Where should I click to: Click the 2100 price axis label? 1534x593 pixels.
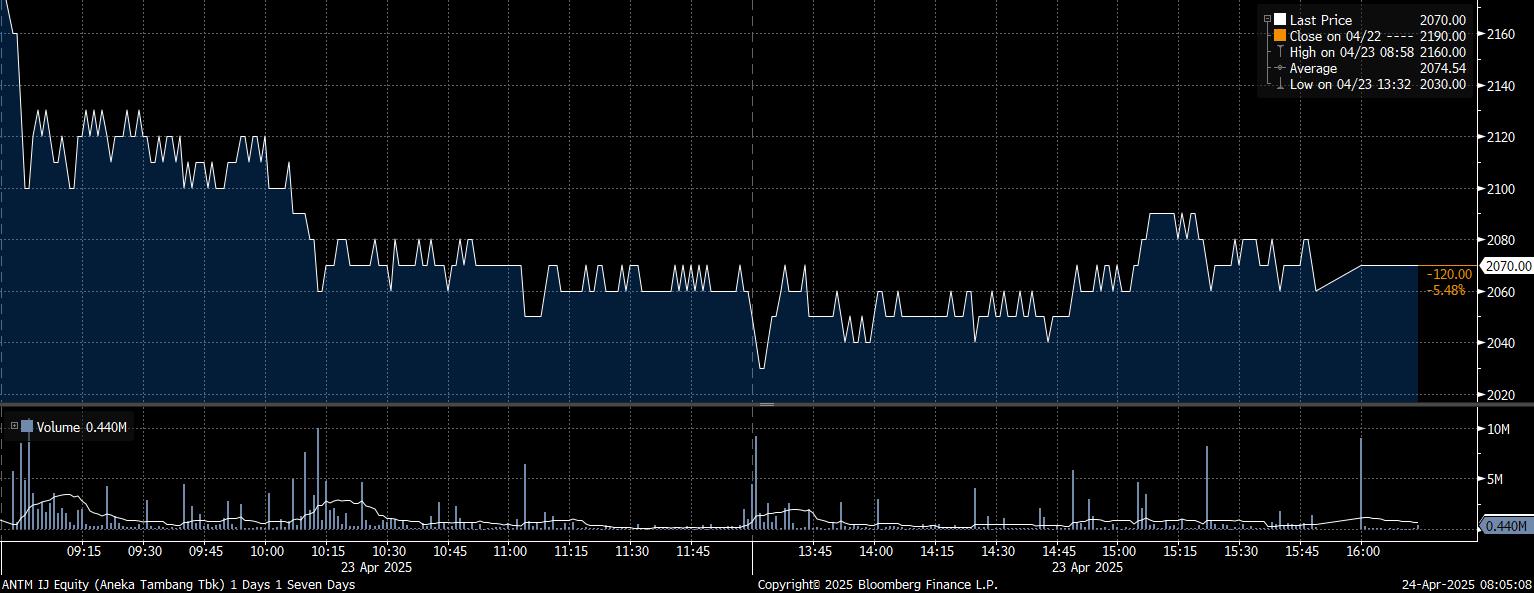1503,189
